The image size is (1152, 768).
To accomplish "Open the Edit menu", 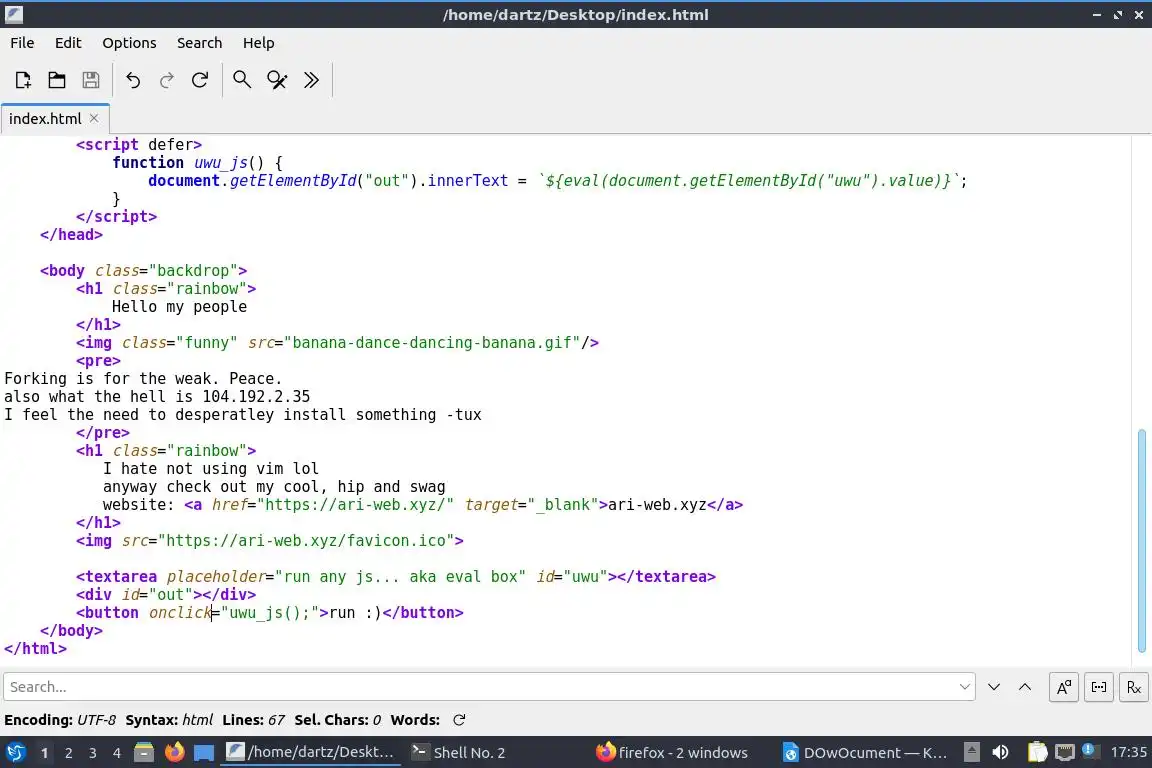I will pyautogui.click(x=68, y=43).
